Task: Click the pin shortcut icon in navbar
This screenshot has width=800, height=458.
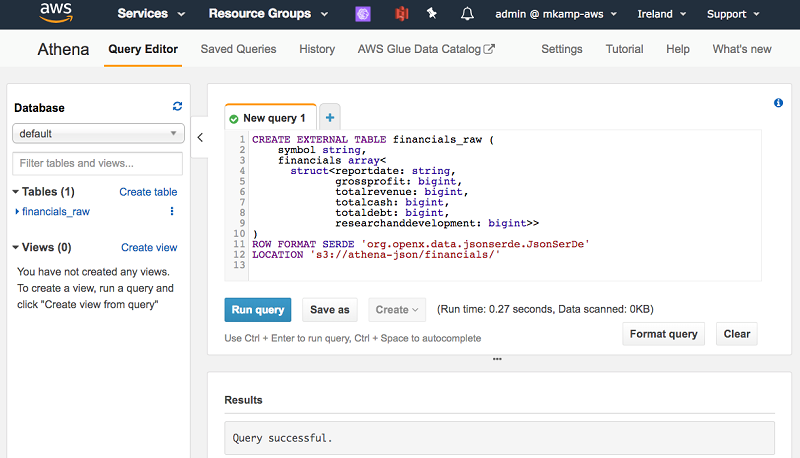Action: (x=431, y=14)
